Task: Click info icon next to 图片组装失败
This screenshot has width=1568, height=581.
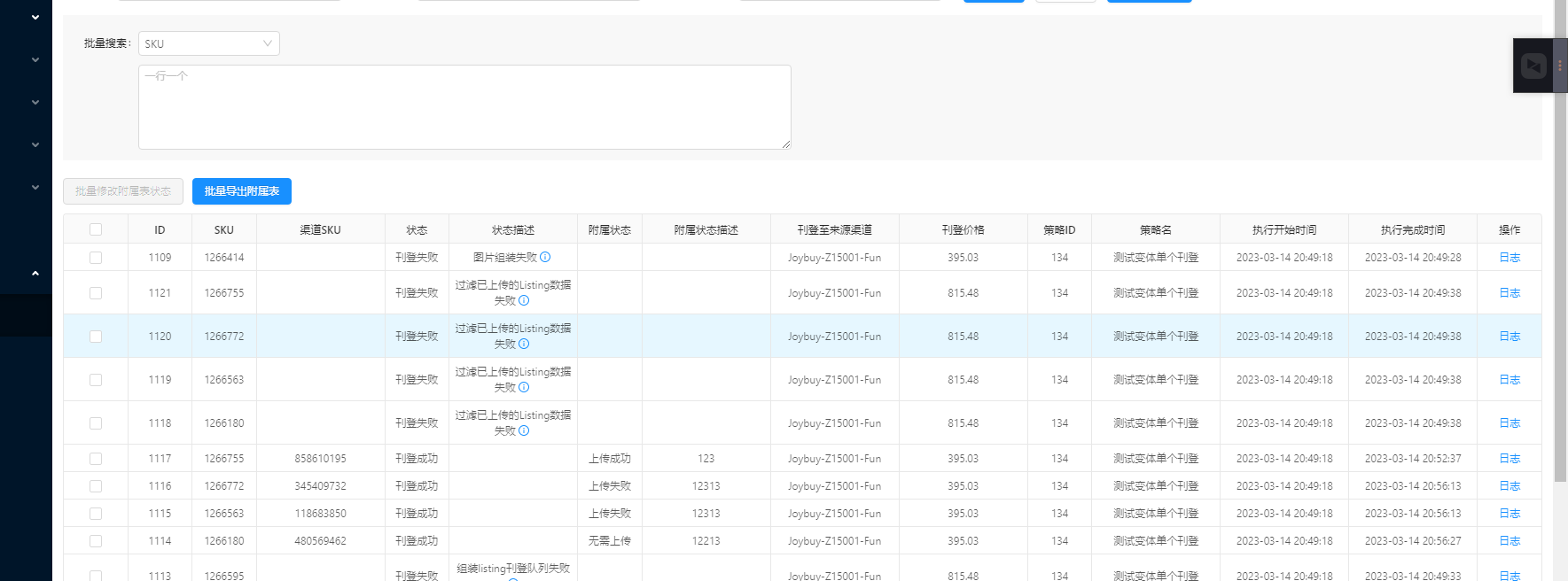Action: click(545, 257)
